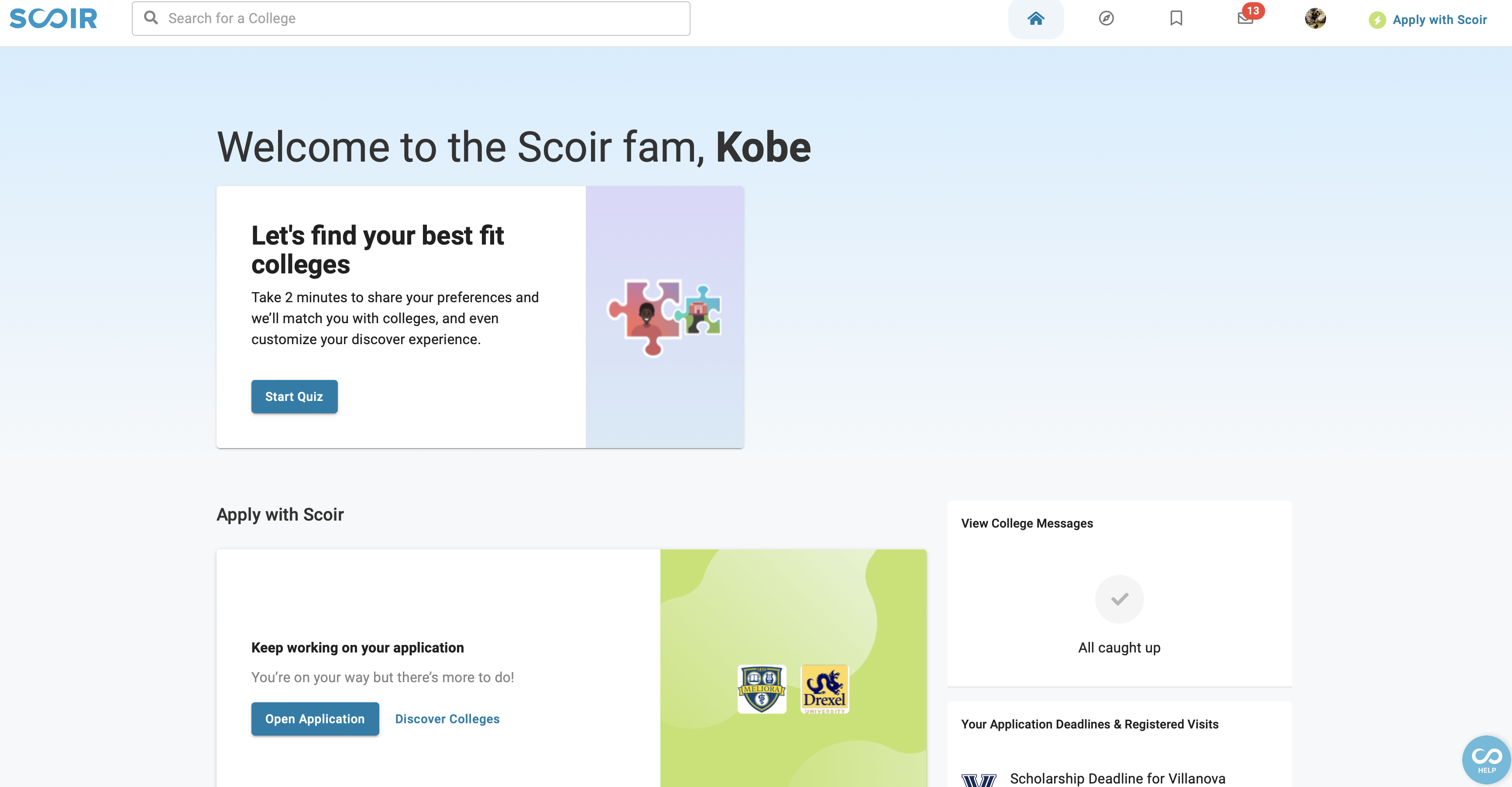Click the All caught up checkmark icon

pyautogui.click(x=1119, y=598)
